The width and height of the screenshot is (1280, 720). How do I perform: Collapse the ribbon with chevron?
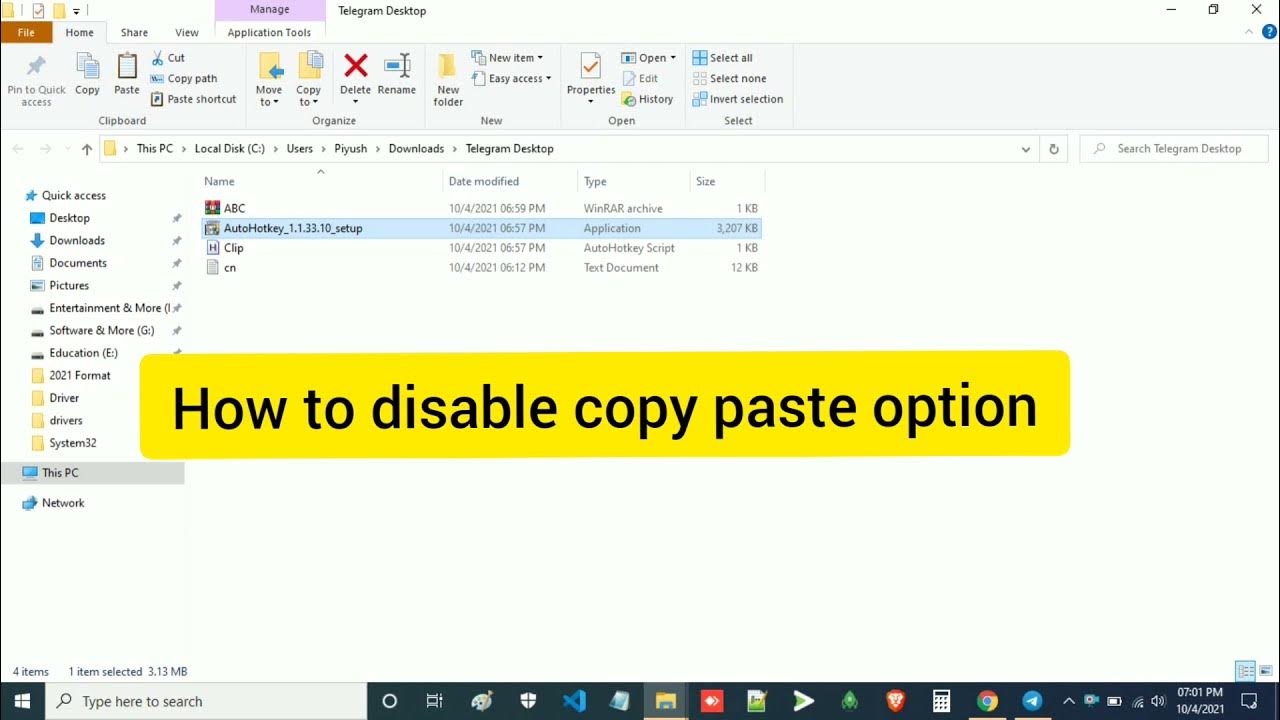[1248, 33]
